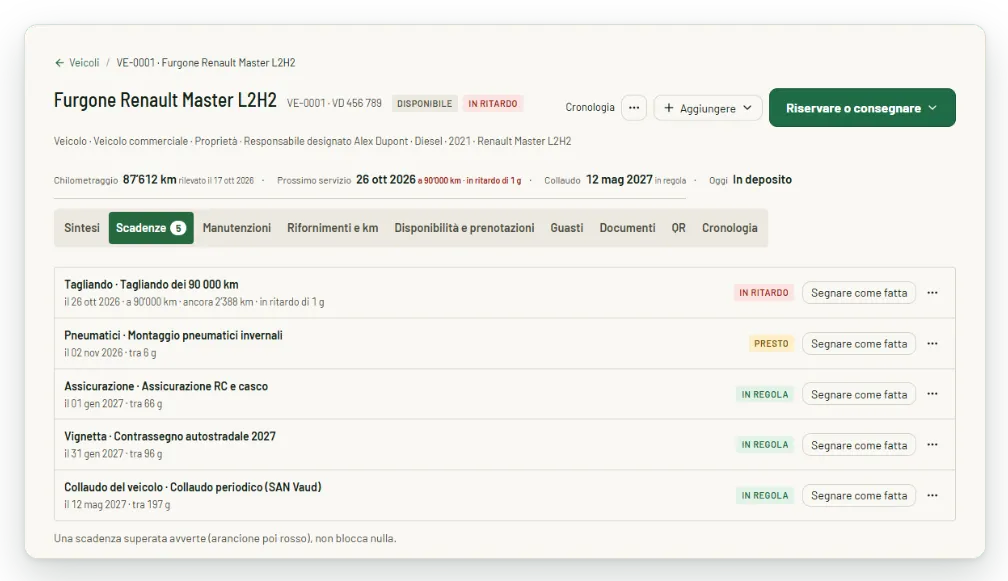Screen dimensions: 1008x581
Task: Click the DISPONIBILE status badge in the header
Action: tap(424, 103)
